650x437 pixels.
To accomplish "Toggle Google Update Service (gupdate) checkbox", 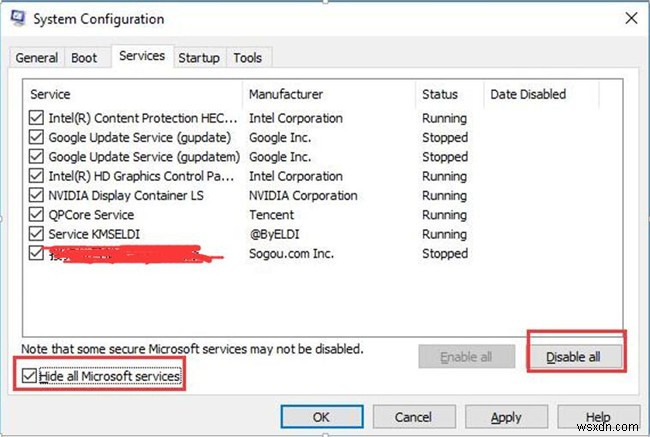I will (37, 137).
